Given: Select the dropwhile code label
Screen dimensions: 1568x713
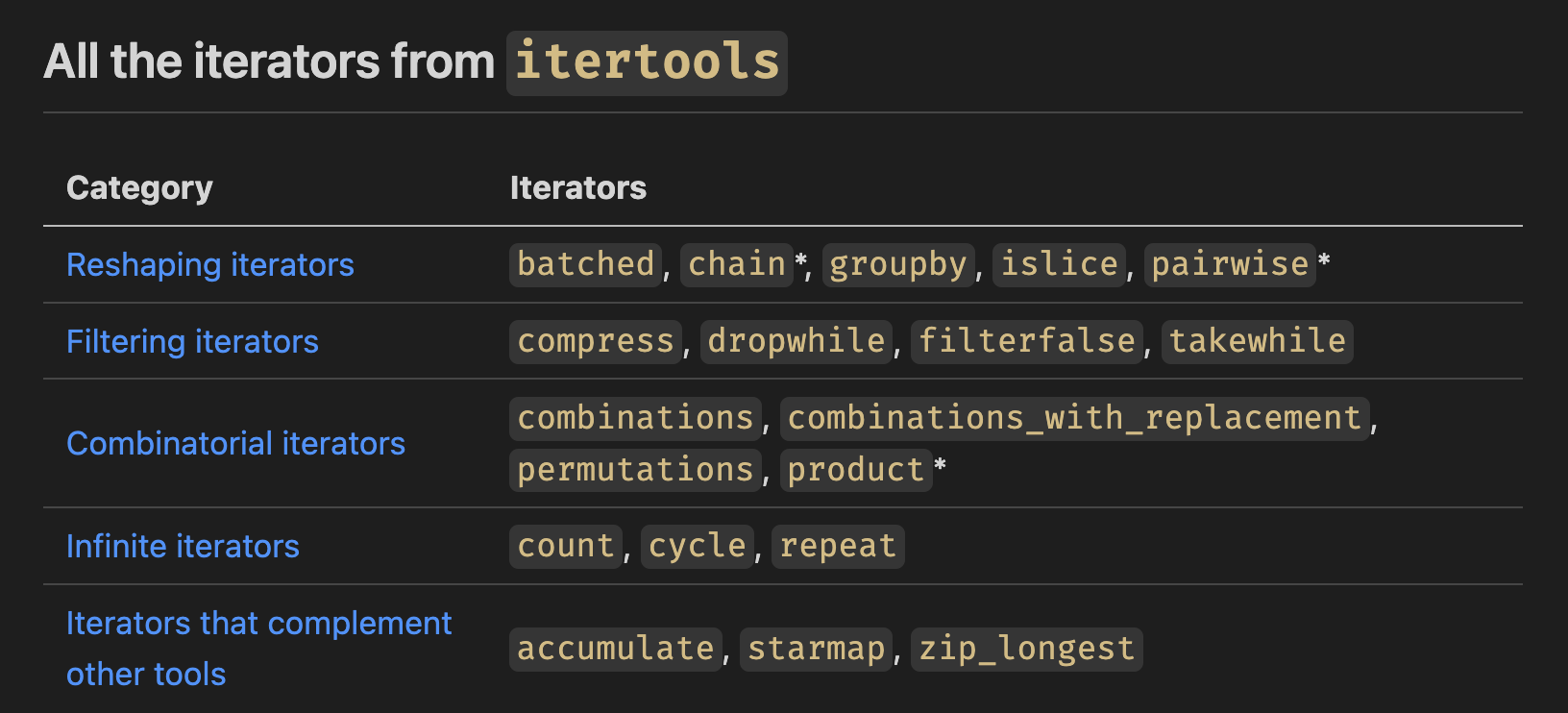Looking at the screenshot, I should click(796, 341).
